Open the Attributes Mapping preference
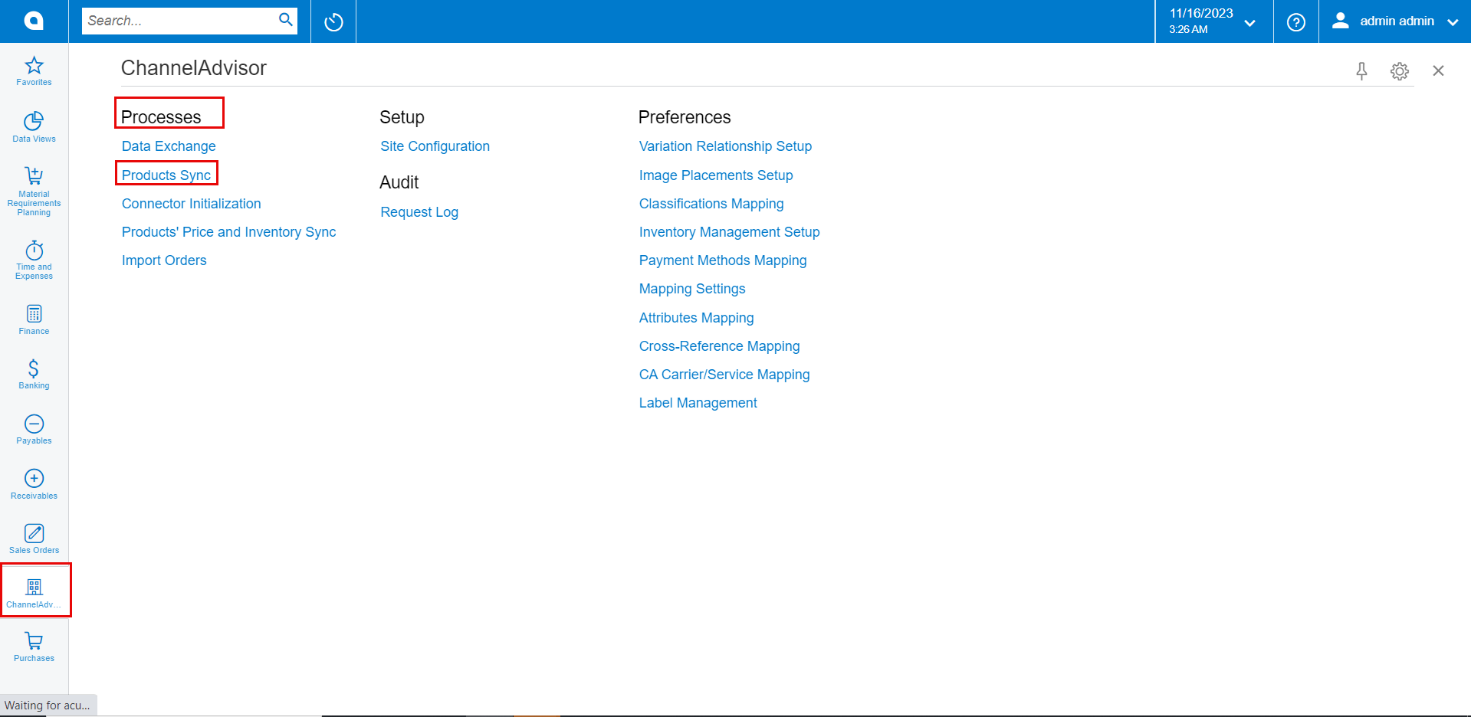1471x717 pixels. coord(696,317)
